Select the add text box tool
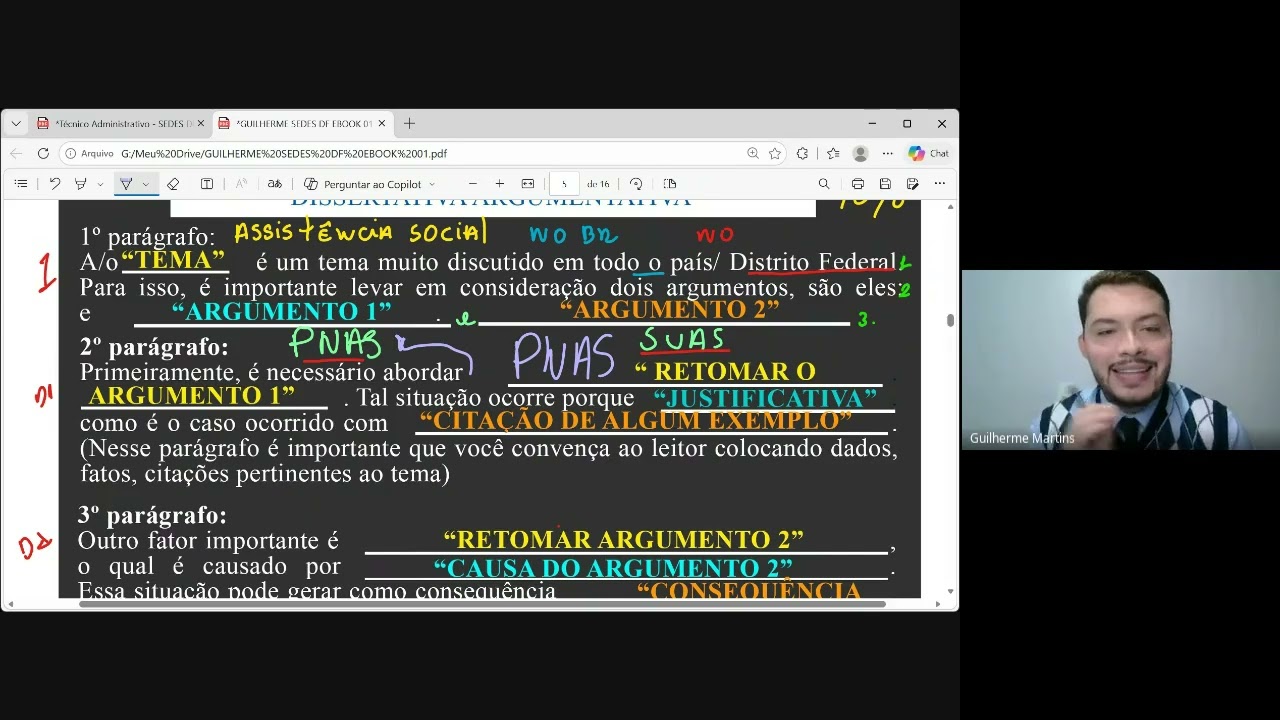 pos(207,184)
